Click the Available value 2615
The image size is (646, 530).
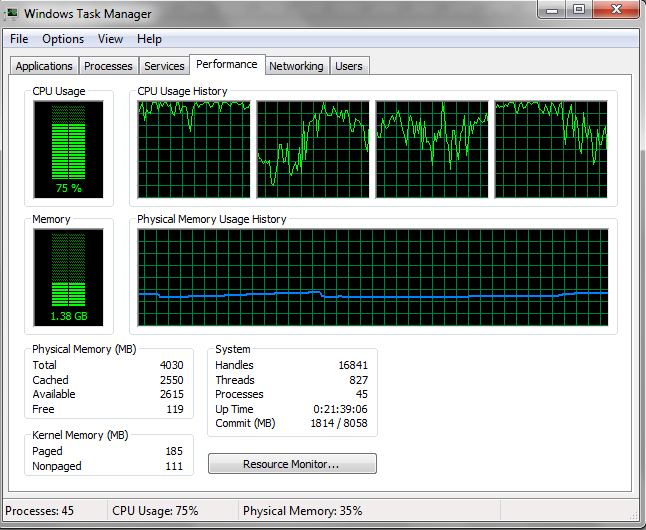click(x=171, y=394)
